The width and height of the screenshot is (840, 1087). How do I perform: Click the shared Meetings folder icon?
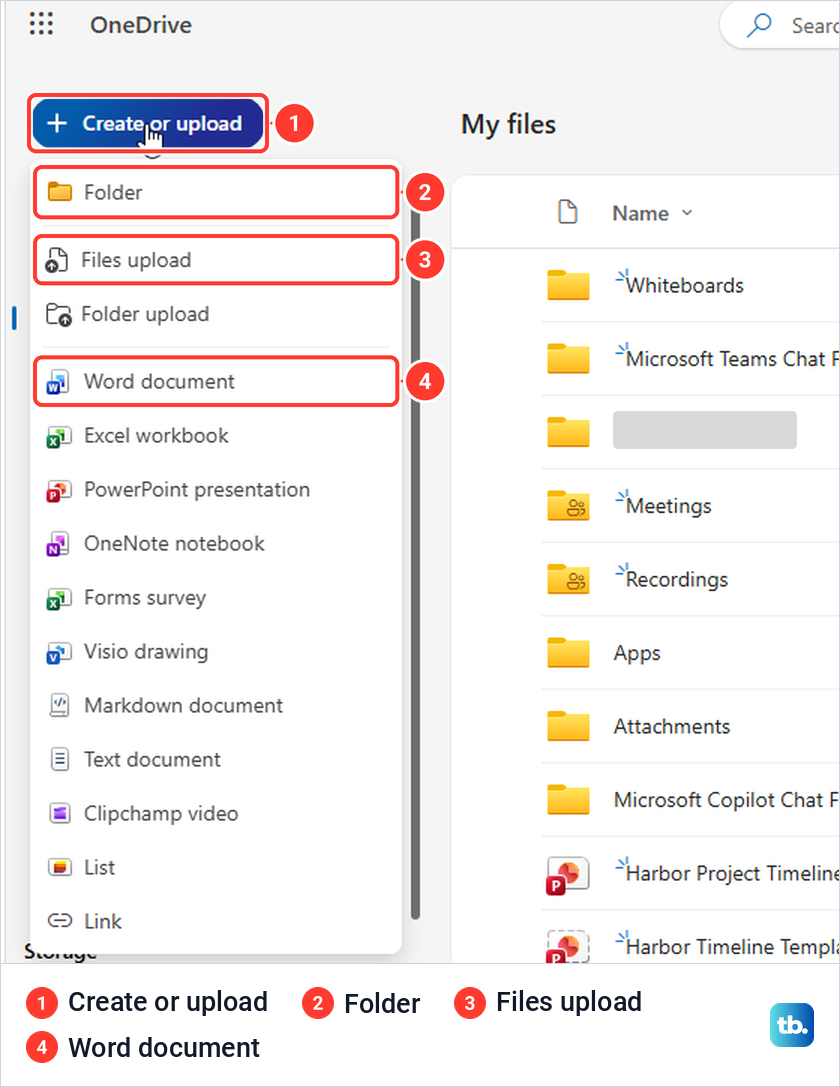(x=568, y=505)
